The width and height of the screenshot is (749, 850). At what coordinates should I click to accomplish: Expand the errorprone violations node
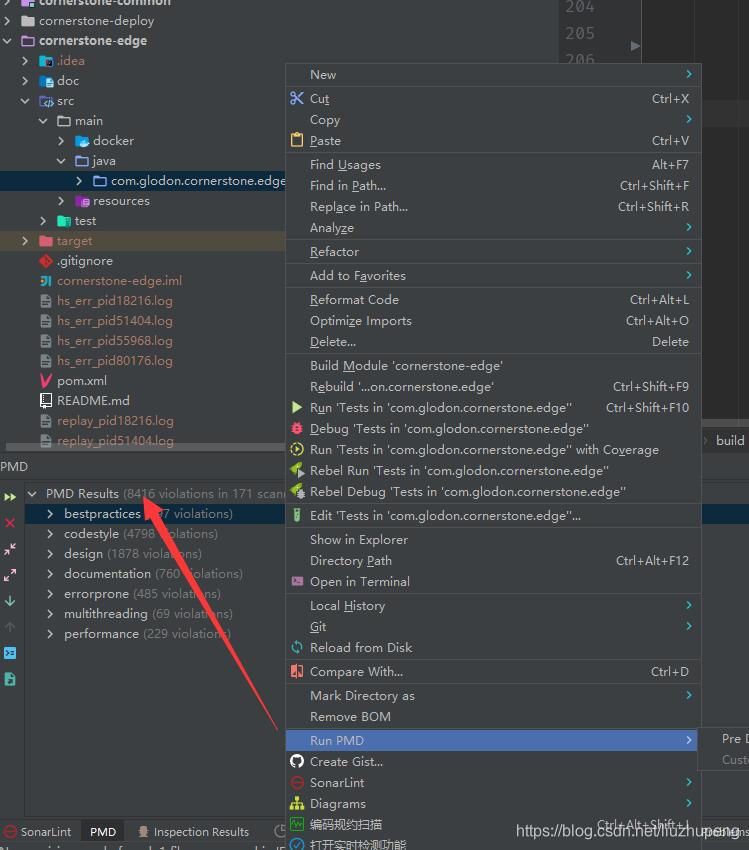pos(50,594)
